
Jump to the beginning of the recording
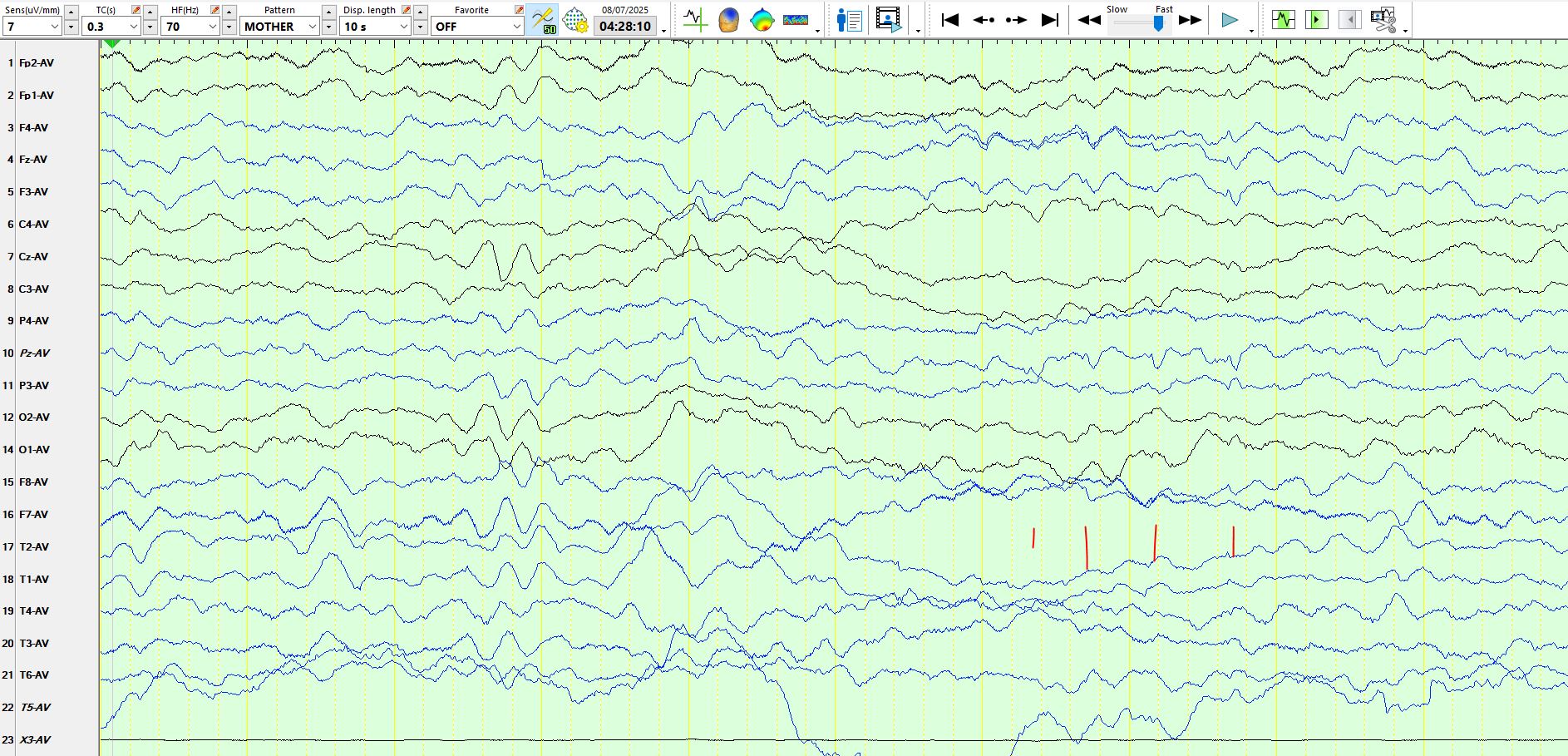tap(949, 20)
